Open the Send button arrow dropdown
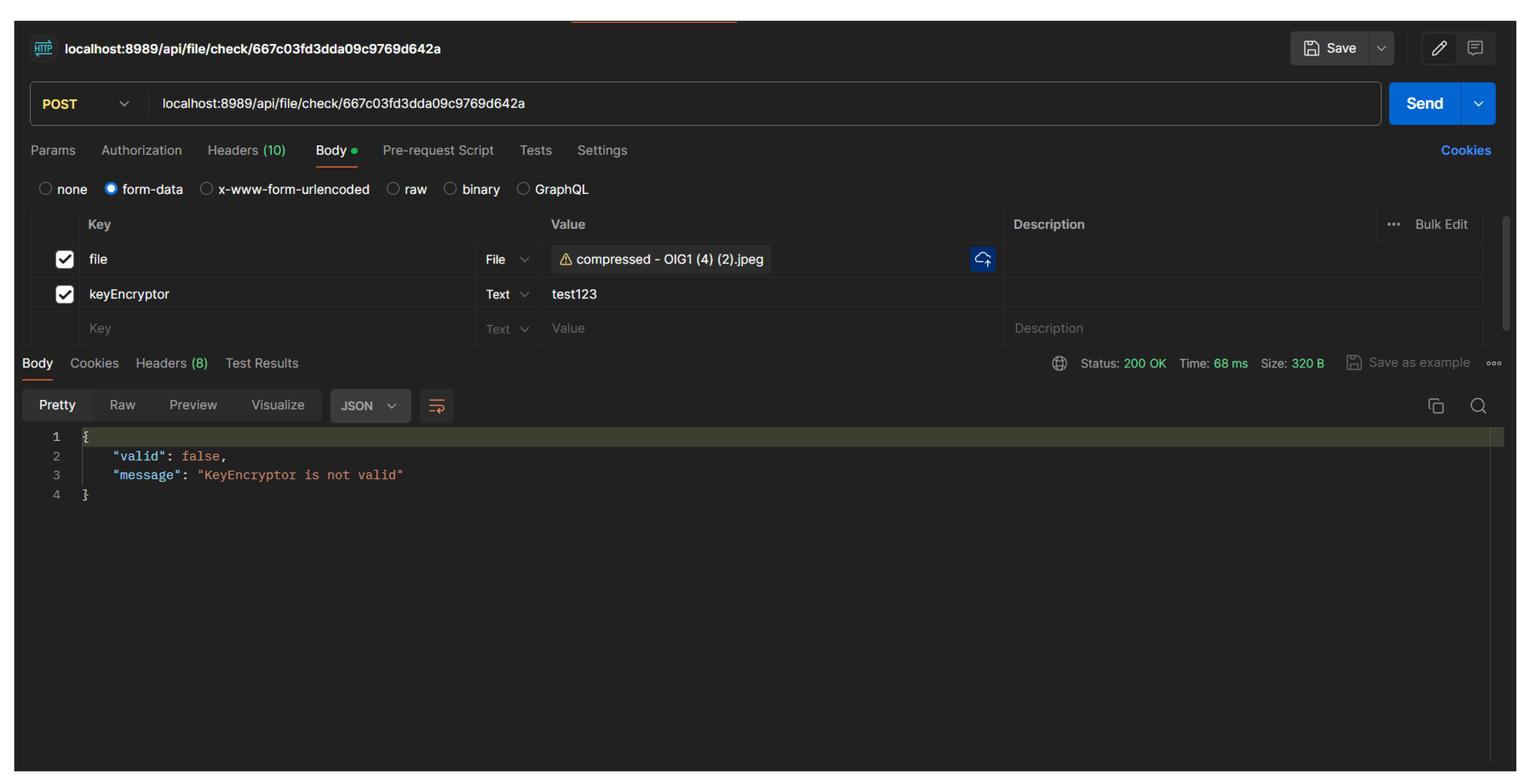 [x=1478, y=104]
